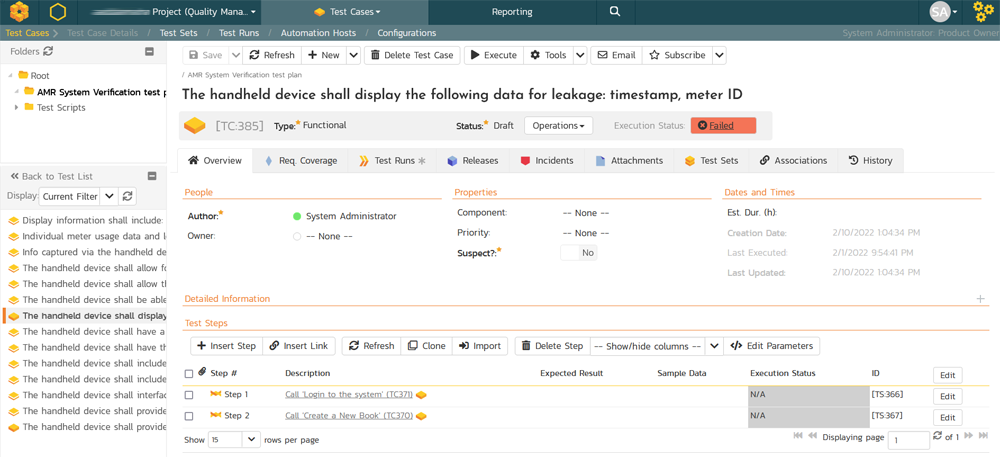Click the plus icon beside Detailed Information
1000x457 pixels.
[x=980, y=299]
